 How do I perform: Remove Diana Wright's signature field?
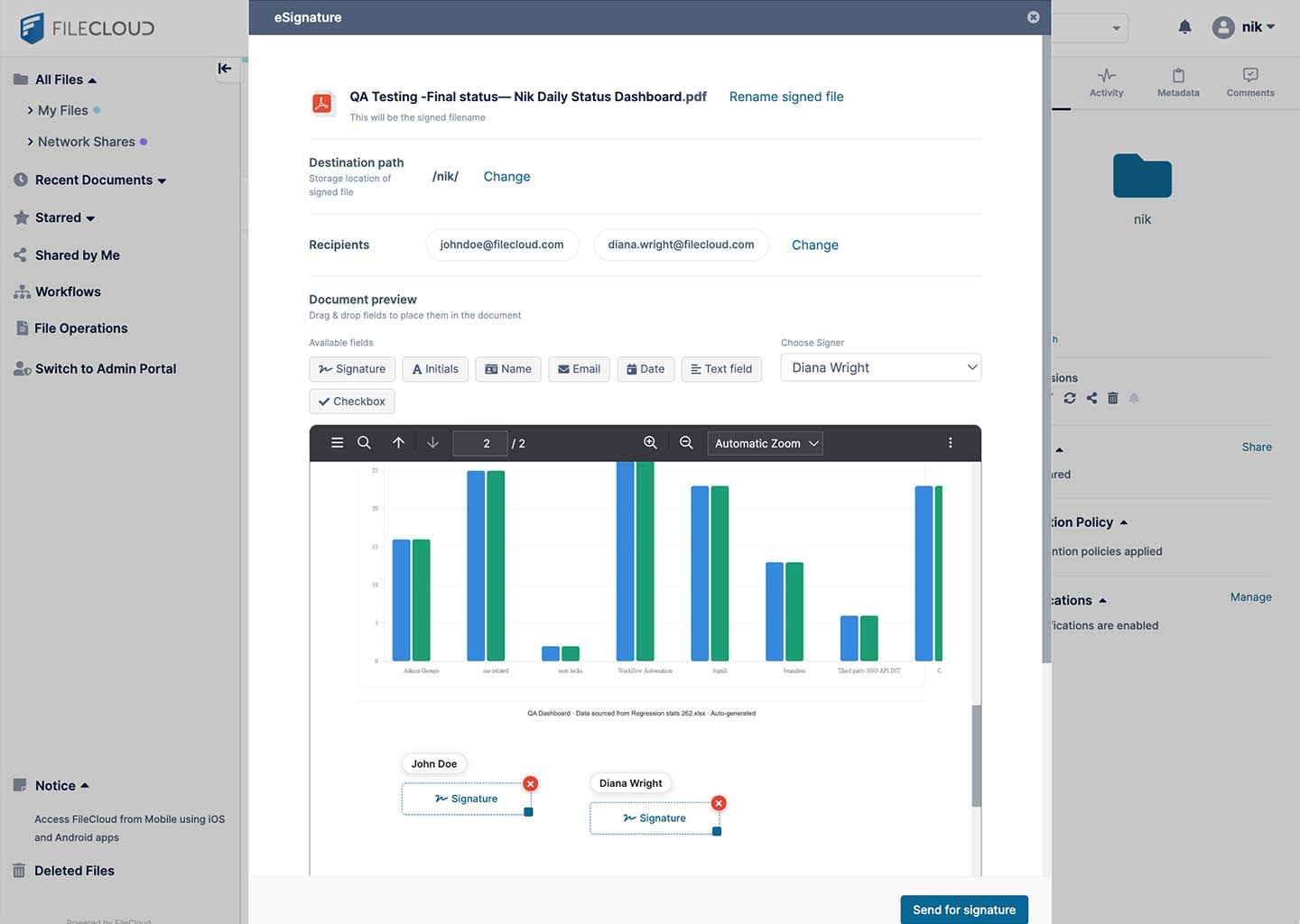click(719, 803)
